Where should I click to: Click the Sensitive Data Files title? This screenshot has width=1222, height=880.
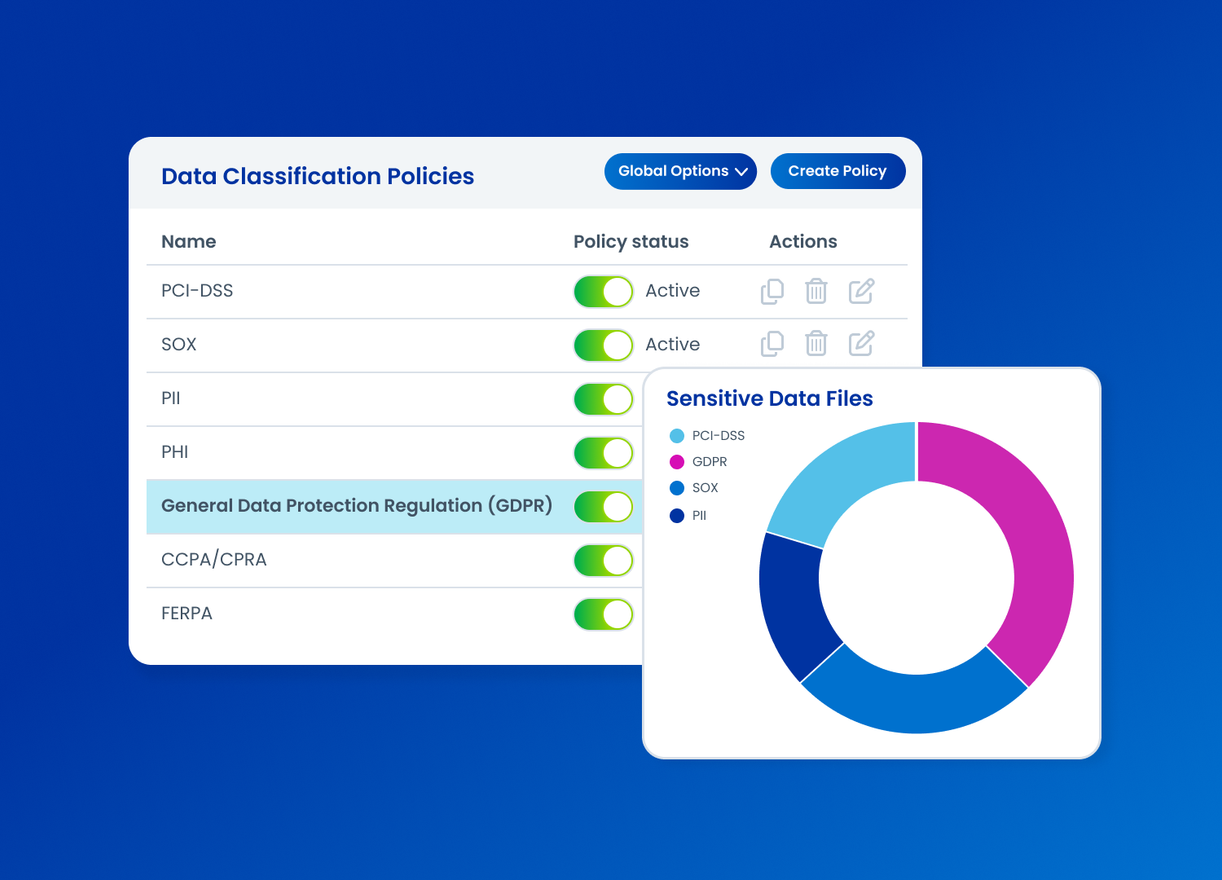(770, 398)
